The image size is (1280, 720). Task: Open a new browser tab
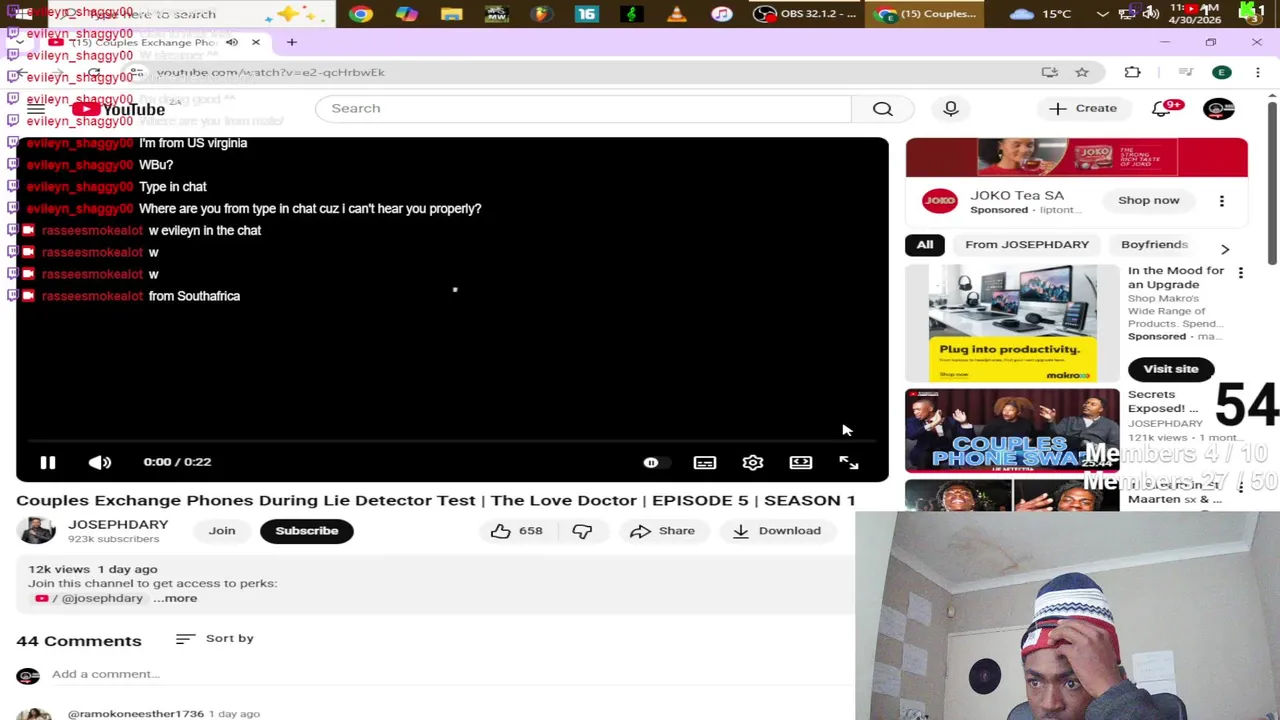pos(292,42)
